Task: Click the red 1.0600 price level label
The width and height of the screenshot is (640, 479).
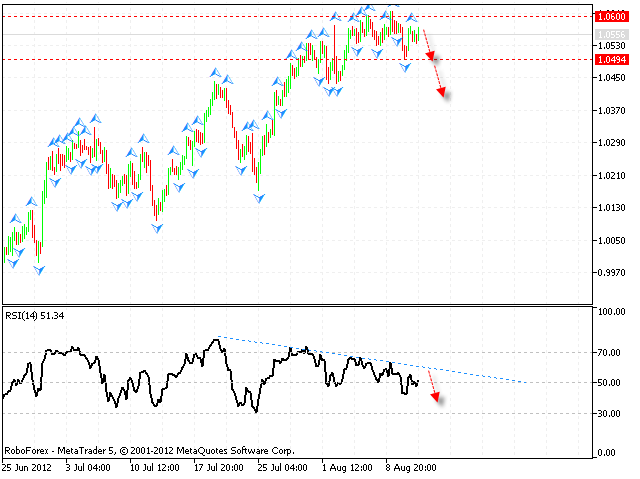Action: [x=609, y=16]
